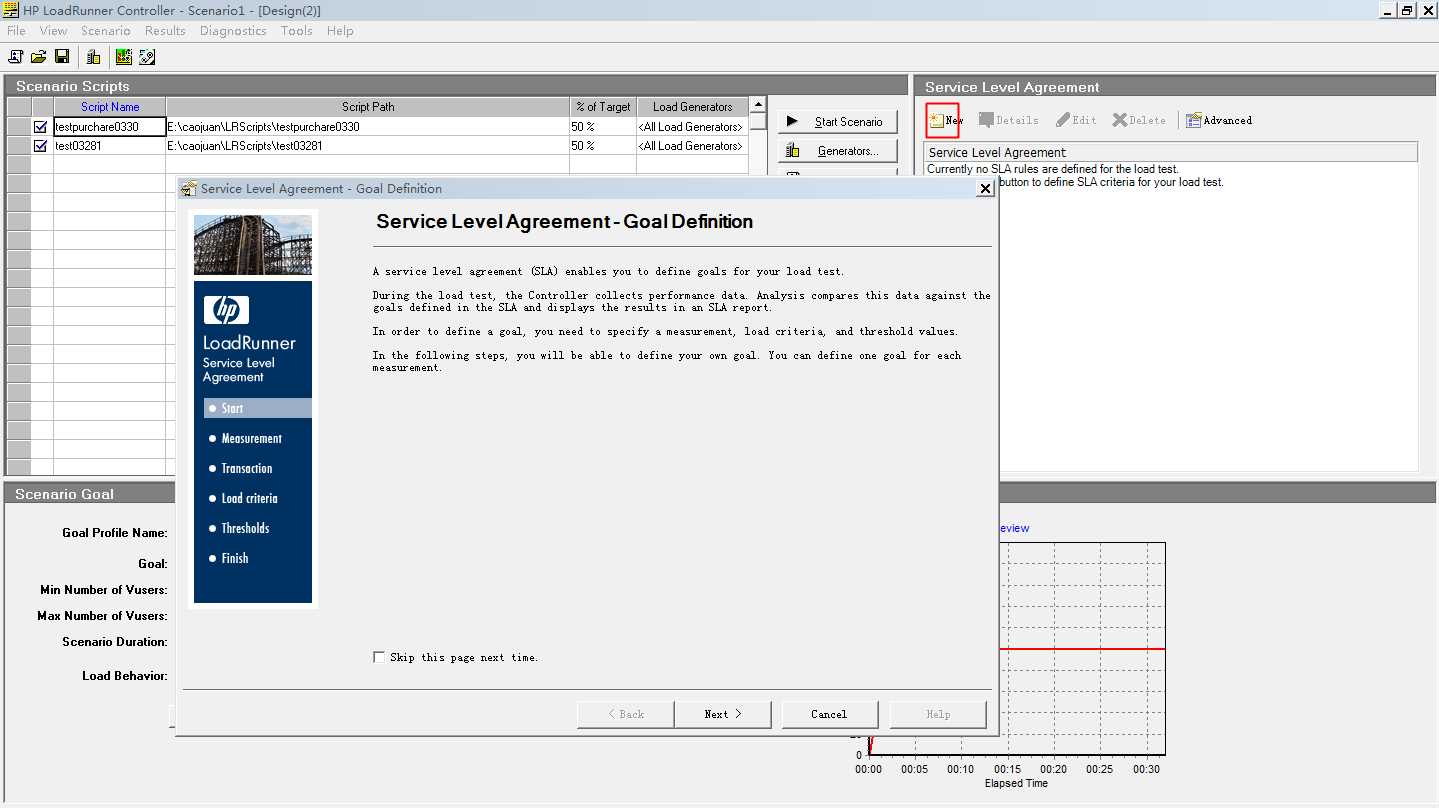Click the Delete X icon in SLA toolbar
This screenshot has width=1439, height=808.
point(1120,120)
